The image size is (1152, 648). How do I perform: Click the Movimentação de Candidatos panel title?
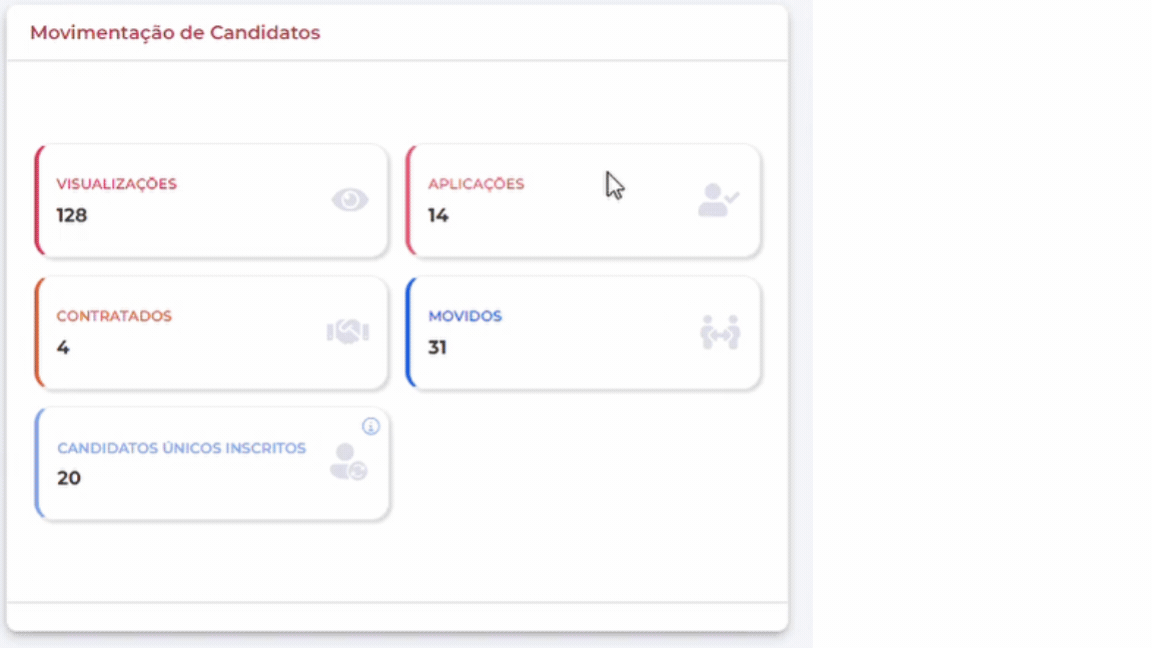(x=175, y=32)
